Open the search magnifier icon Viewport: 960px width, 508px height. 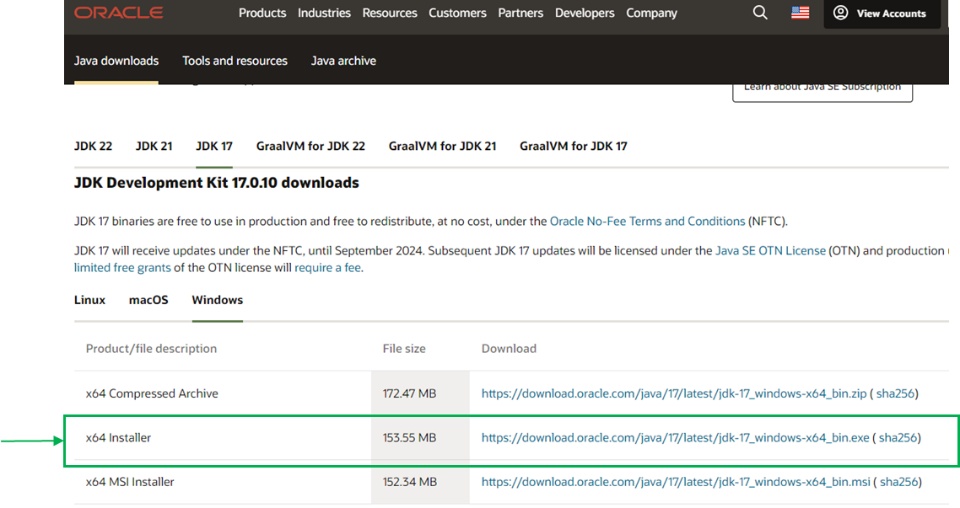point(760,13)
